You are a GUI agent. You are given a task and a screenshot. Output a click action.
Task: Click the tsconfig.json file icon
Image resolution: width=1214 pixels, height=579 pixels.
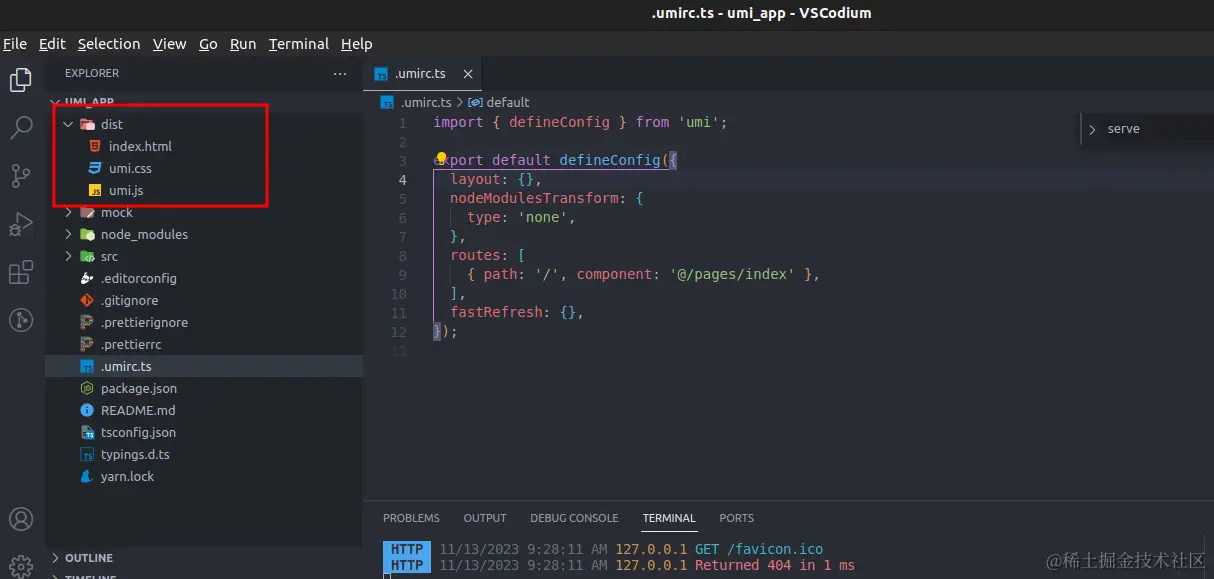87,432
